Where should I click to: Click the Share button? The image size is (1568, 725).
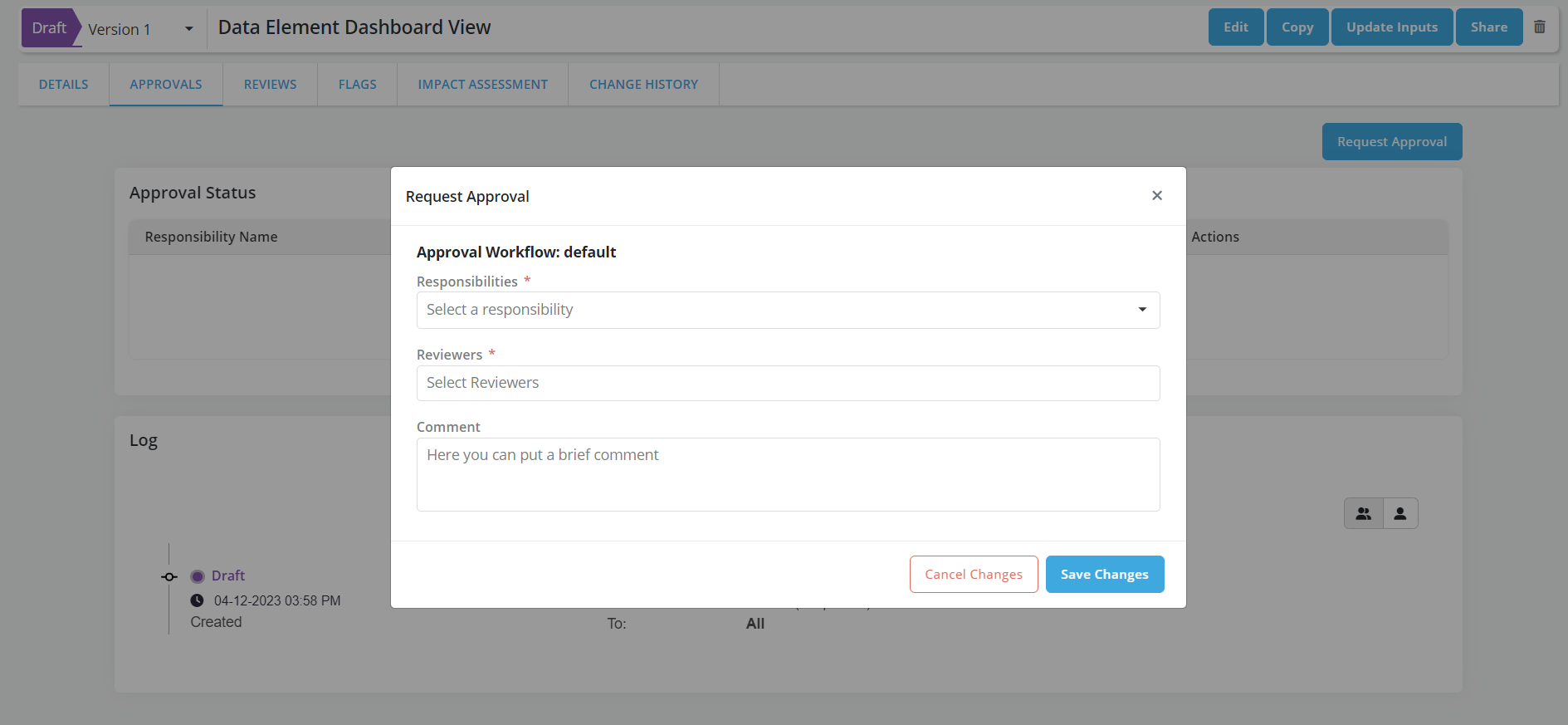[x=1488, y=27]
